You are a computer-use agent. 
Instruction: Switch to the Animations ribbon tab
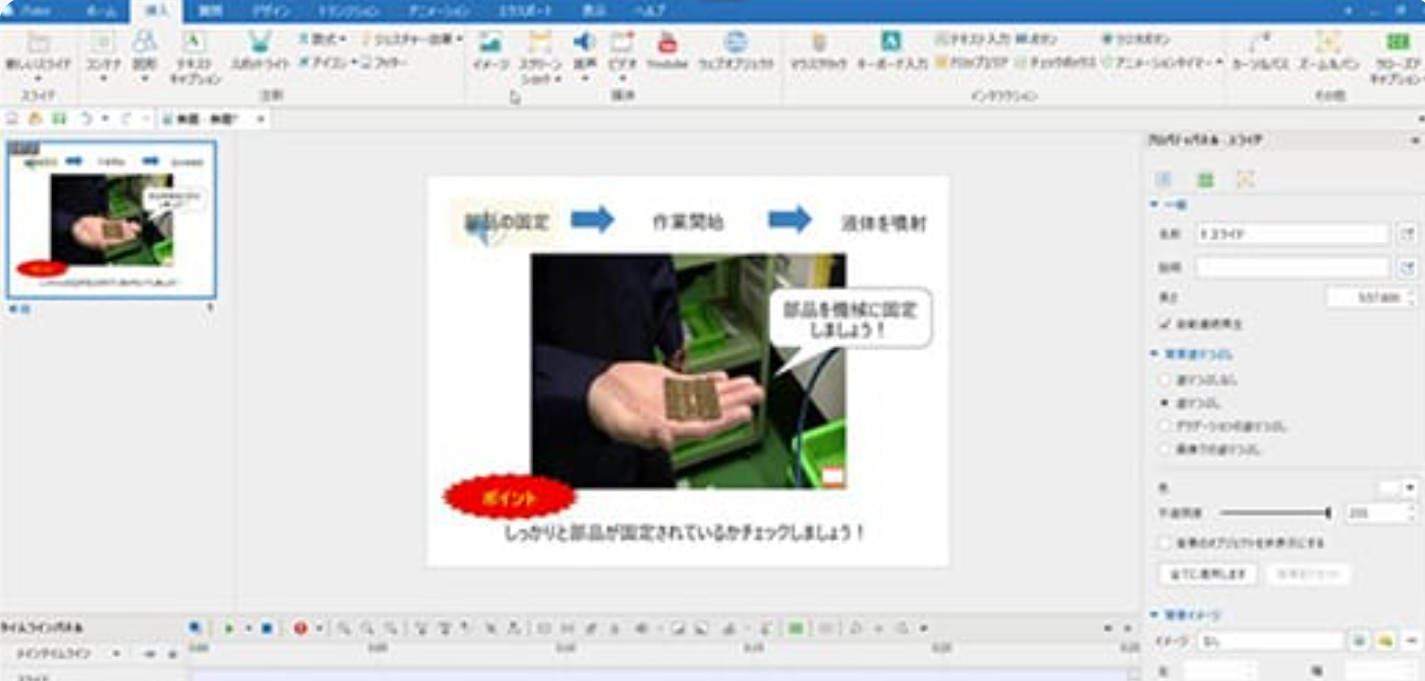pyautogui.click(x=439, y=10)
